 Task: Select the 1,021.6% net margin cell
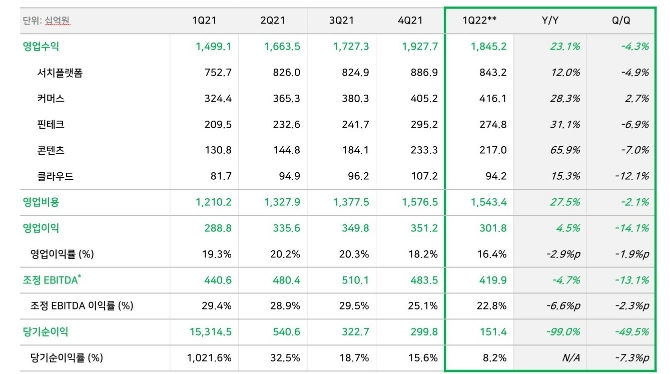tap(209, 358)
